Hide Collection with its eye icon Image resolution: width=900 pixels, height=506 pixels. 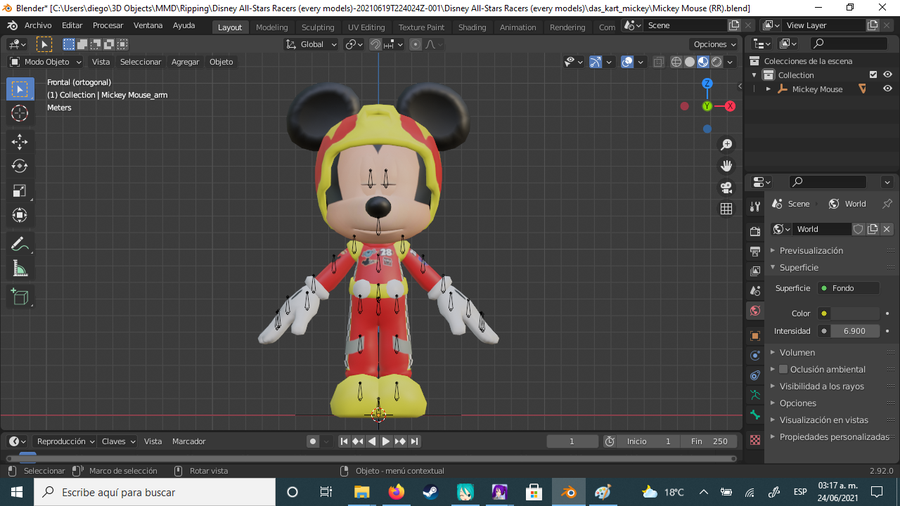coord(887,75)
